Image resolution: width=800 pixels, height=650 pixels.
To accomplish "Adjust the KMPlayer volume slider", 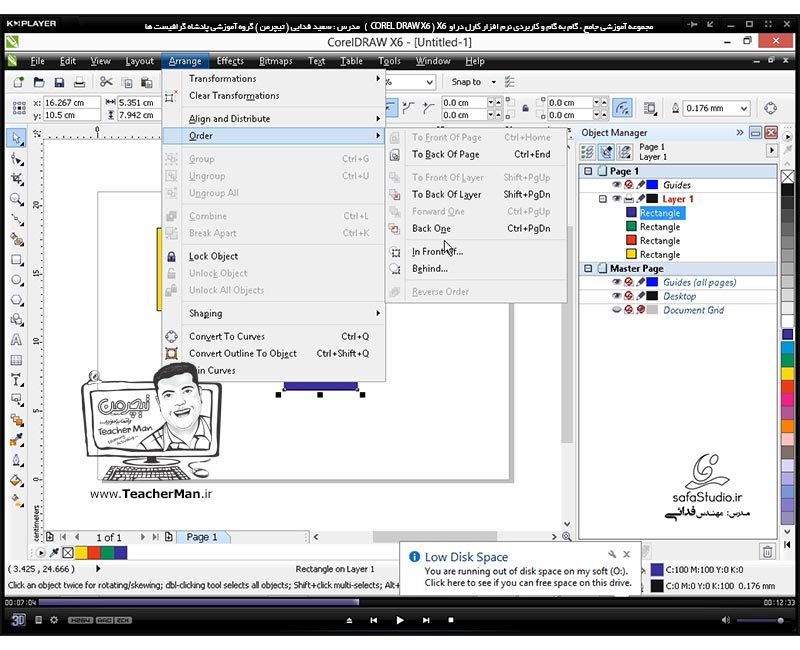I will click(760, 620).
